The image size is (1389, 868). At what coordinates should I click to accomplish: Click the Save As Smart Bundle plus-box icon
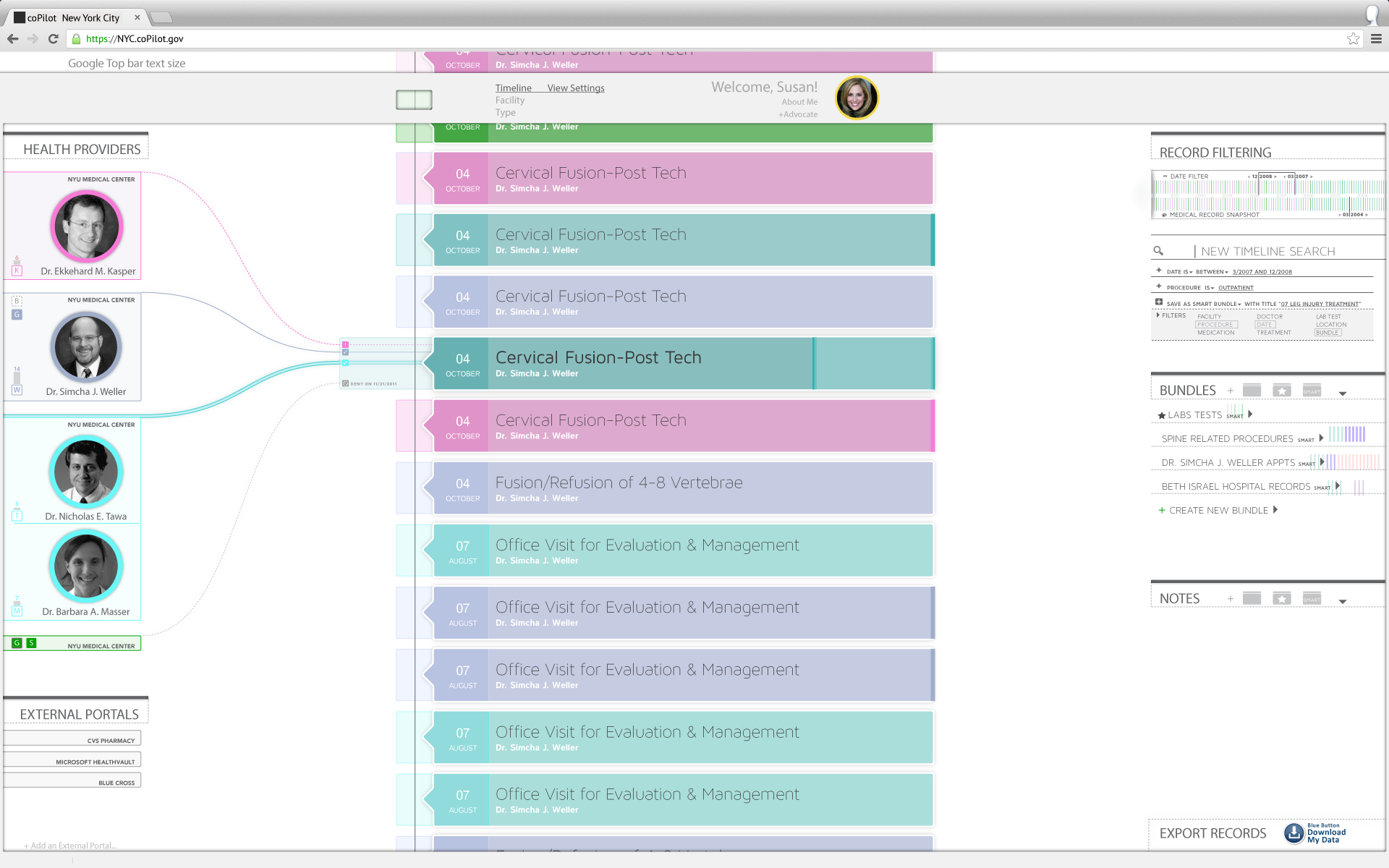pos(1159,302)
